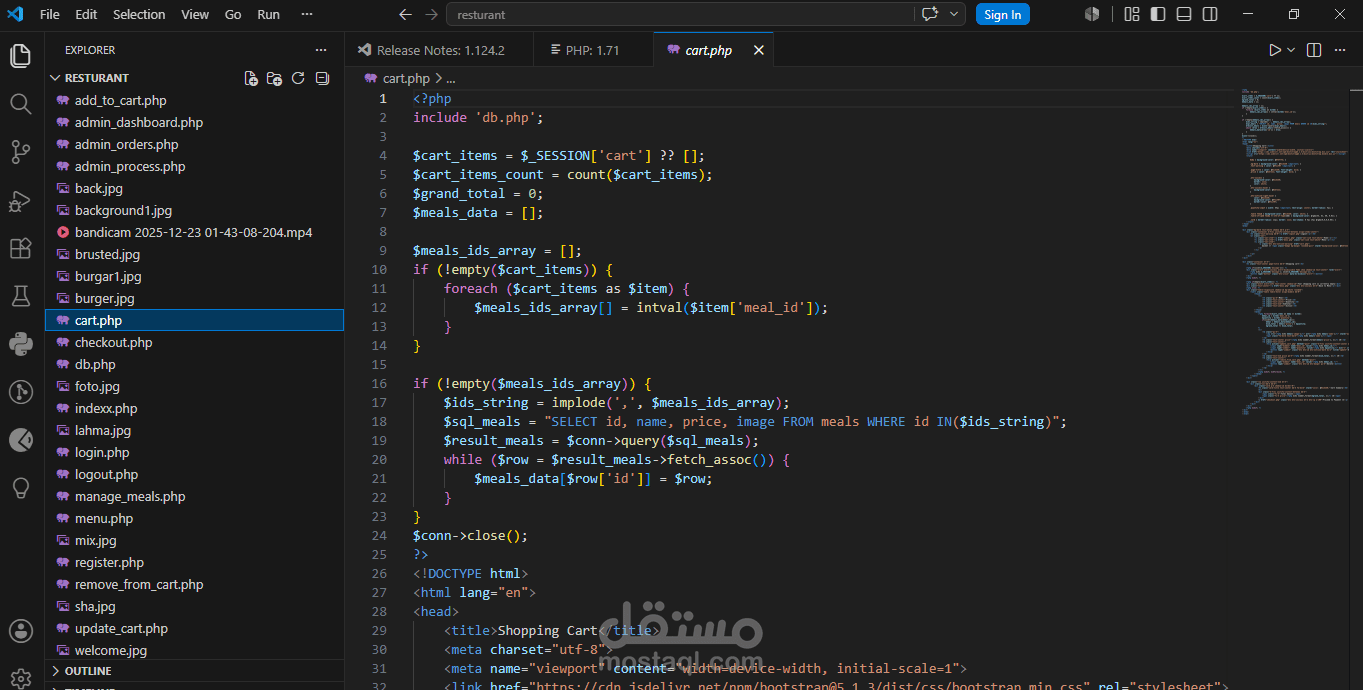Open Explorer views and more actions menu
The width and height of the screenshot is (1363, 690).
point(321,50)
